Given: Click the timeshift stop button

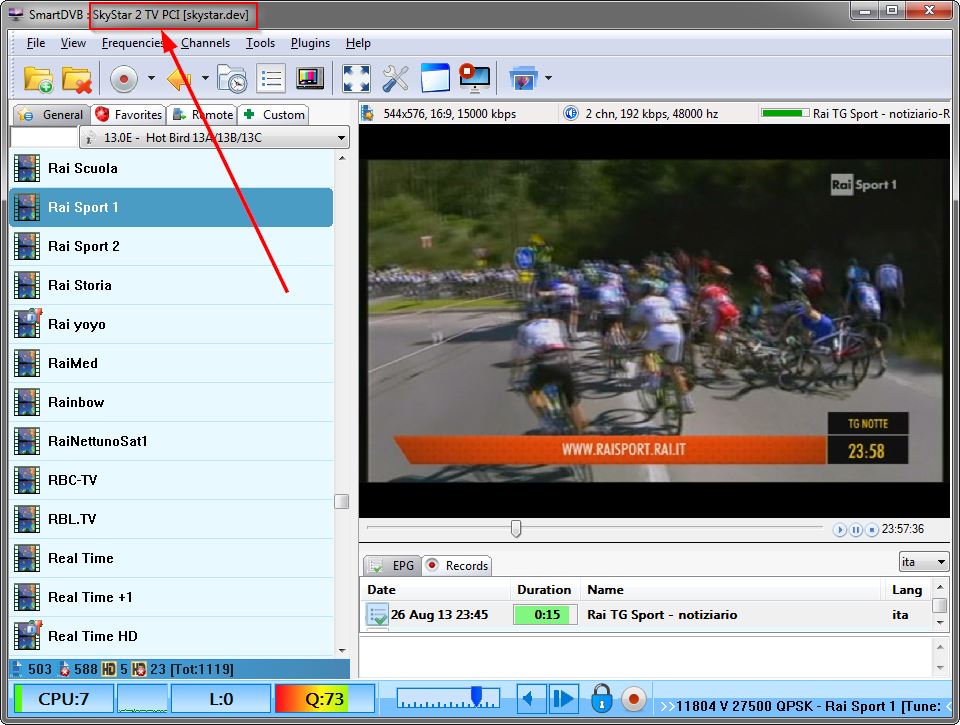Looking at the screenshot, I should click(x=872, y=530).
